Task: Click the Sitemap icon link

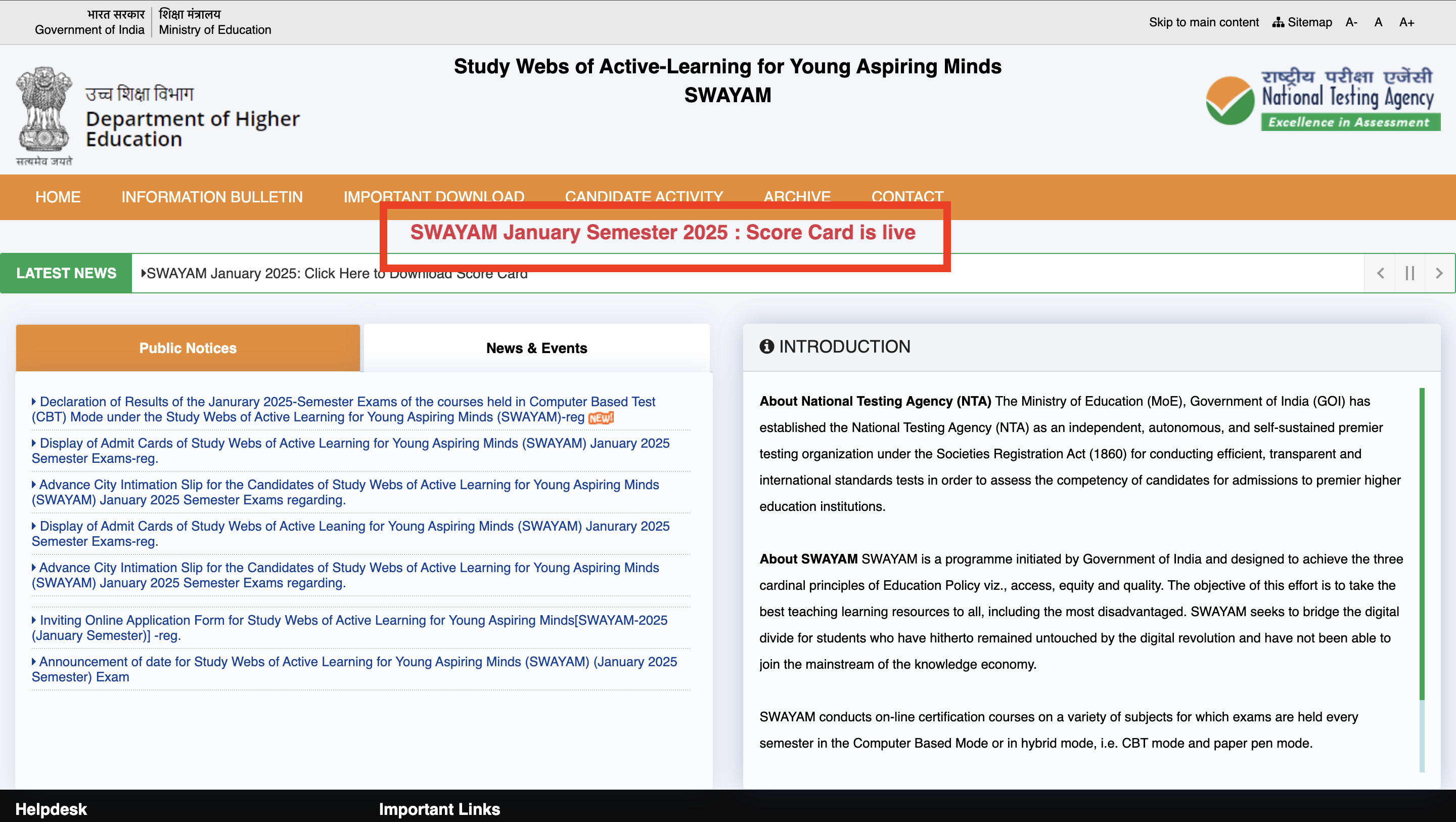Action: (x=1302, y=22)
